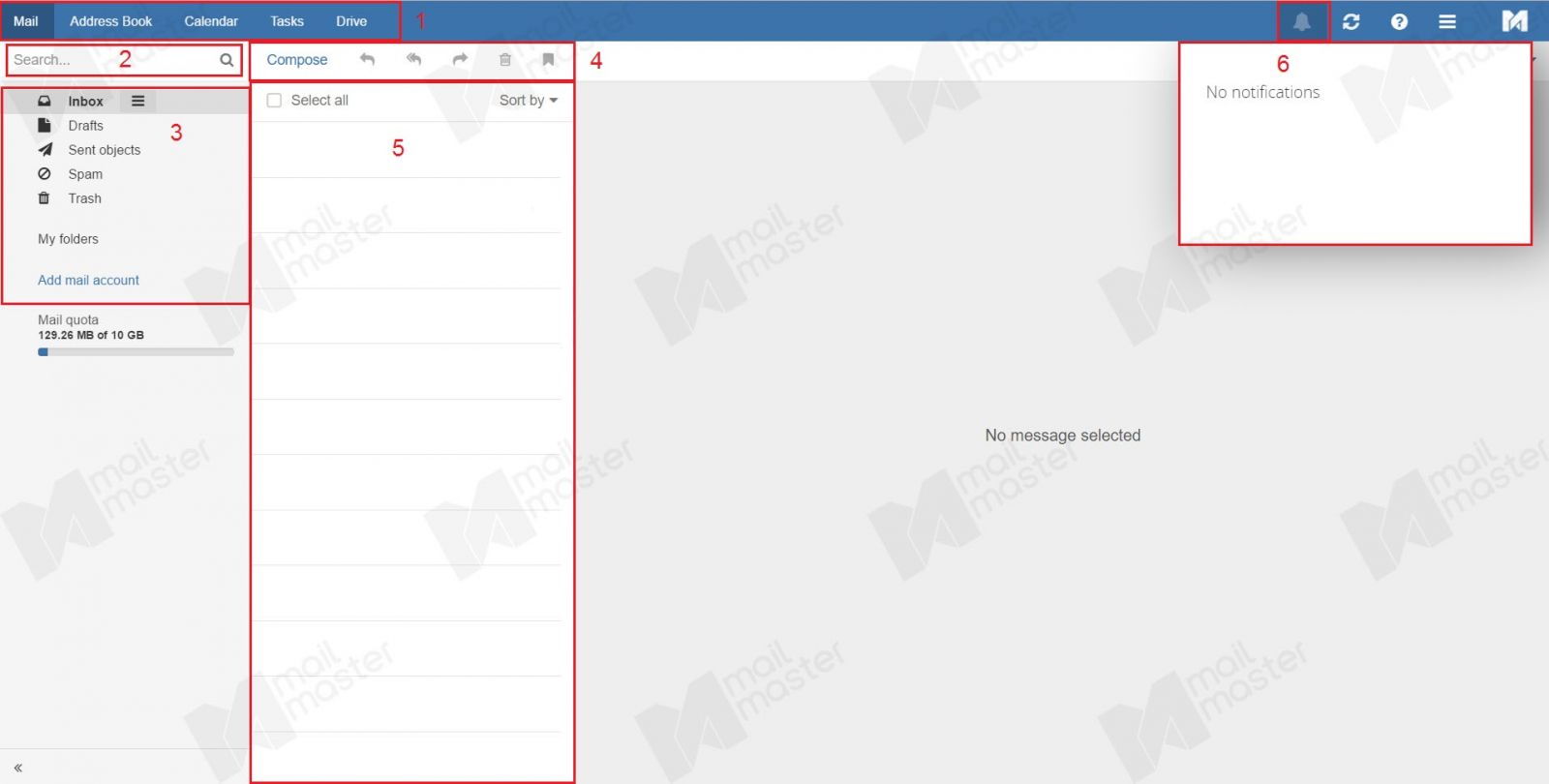This screenshot has height=784, width=1549.
Task: Open the Sort by dropdown
Action: point(528,101)
